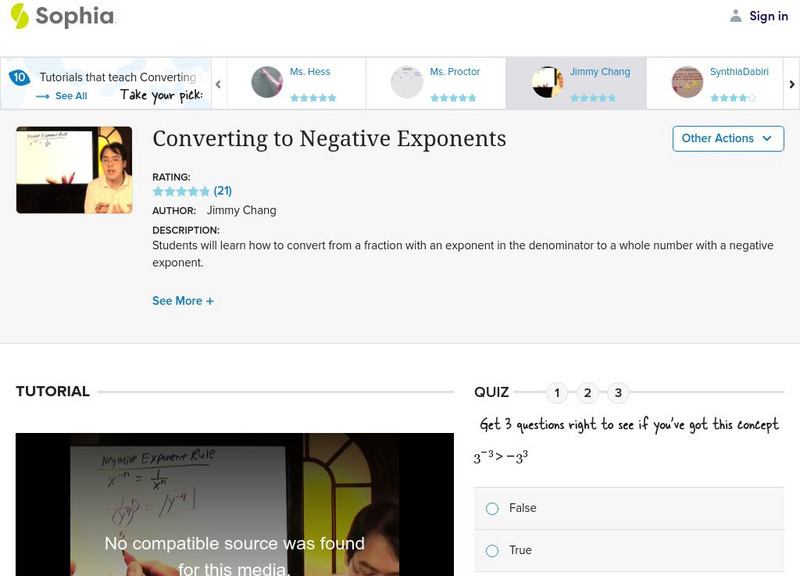
Task: Open Ms. Proctor's avatar in the carousel
Action: 406,82
